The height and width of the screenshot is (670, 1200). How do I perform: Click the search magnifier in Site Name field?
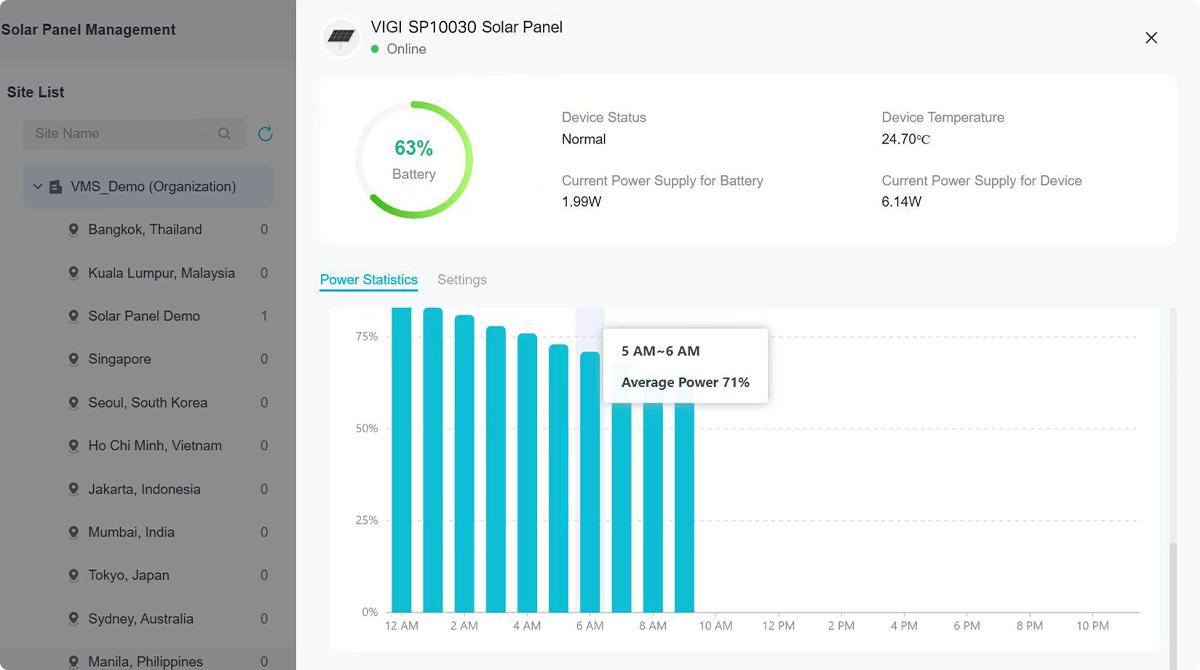[224, 133]
